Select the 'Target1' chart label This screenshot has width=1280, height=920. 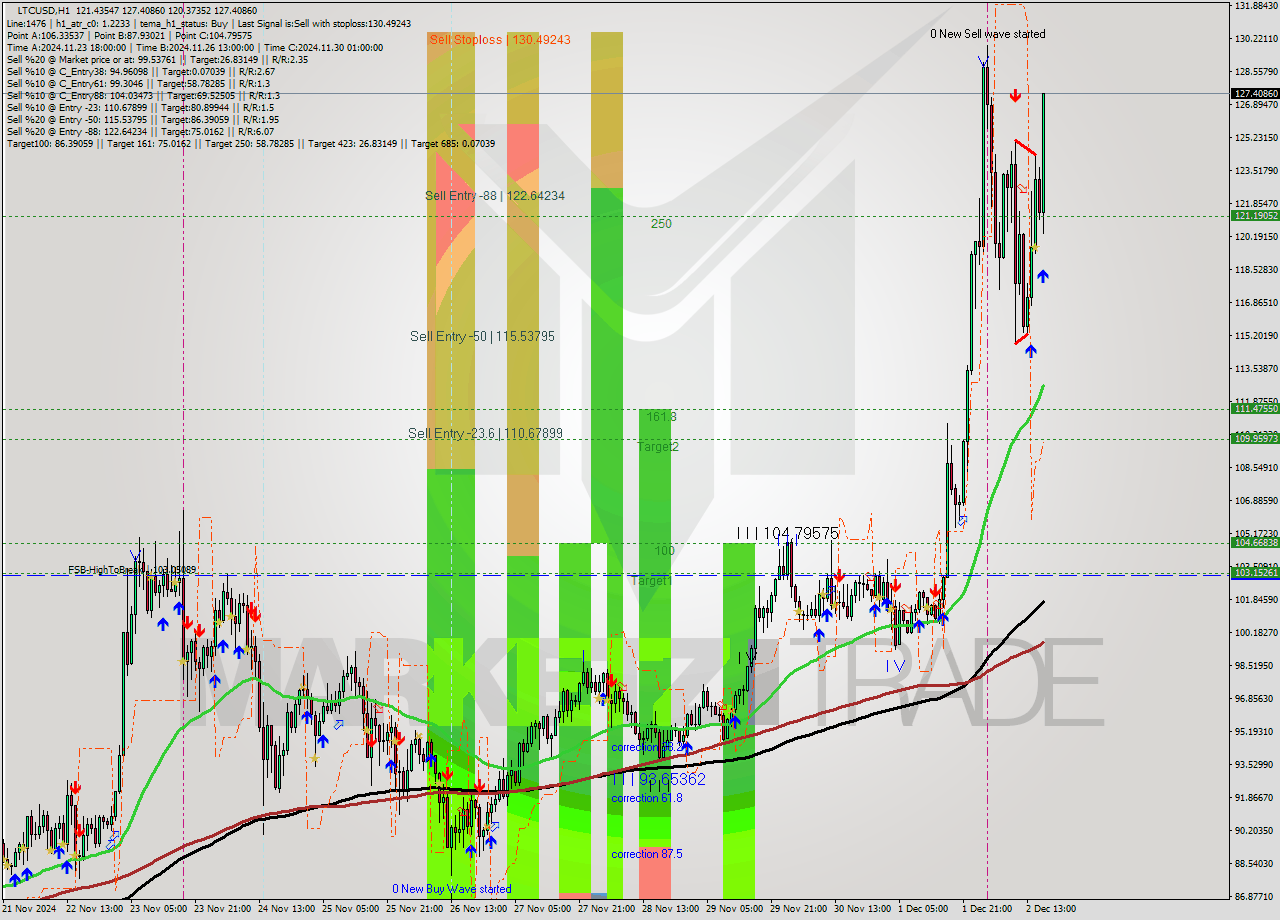651,580
